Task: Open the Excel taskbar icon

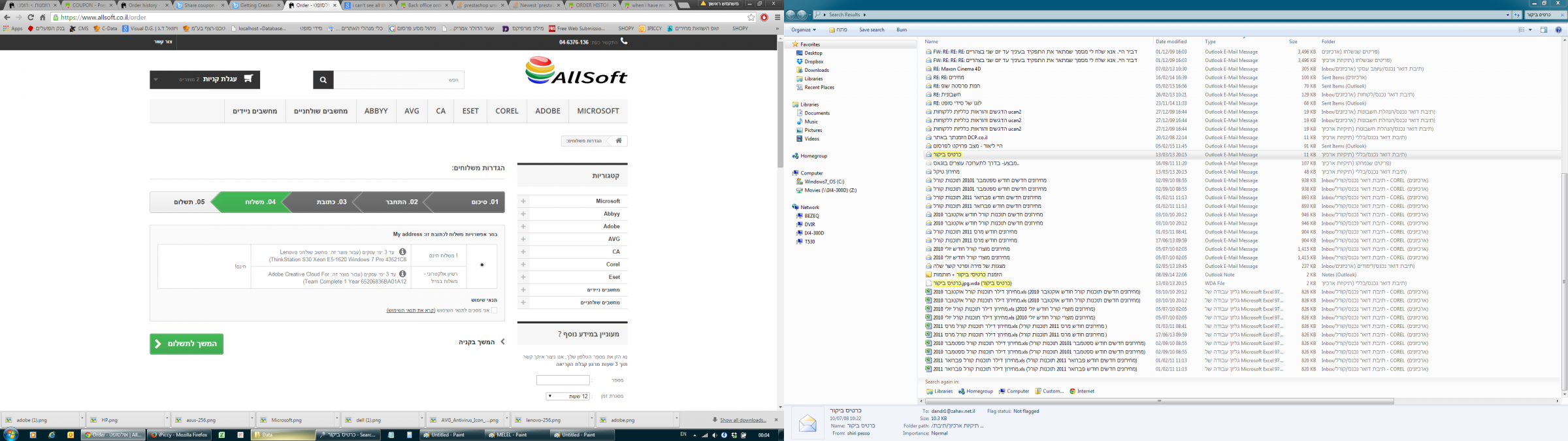Action: pos(221,434)
